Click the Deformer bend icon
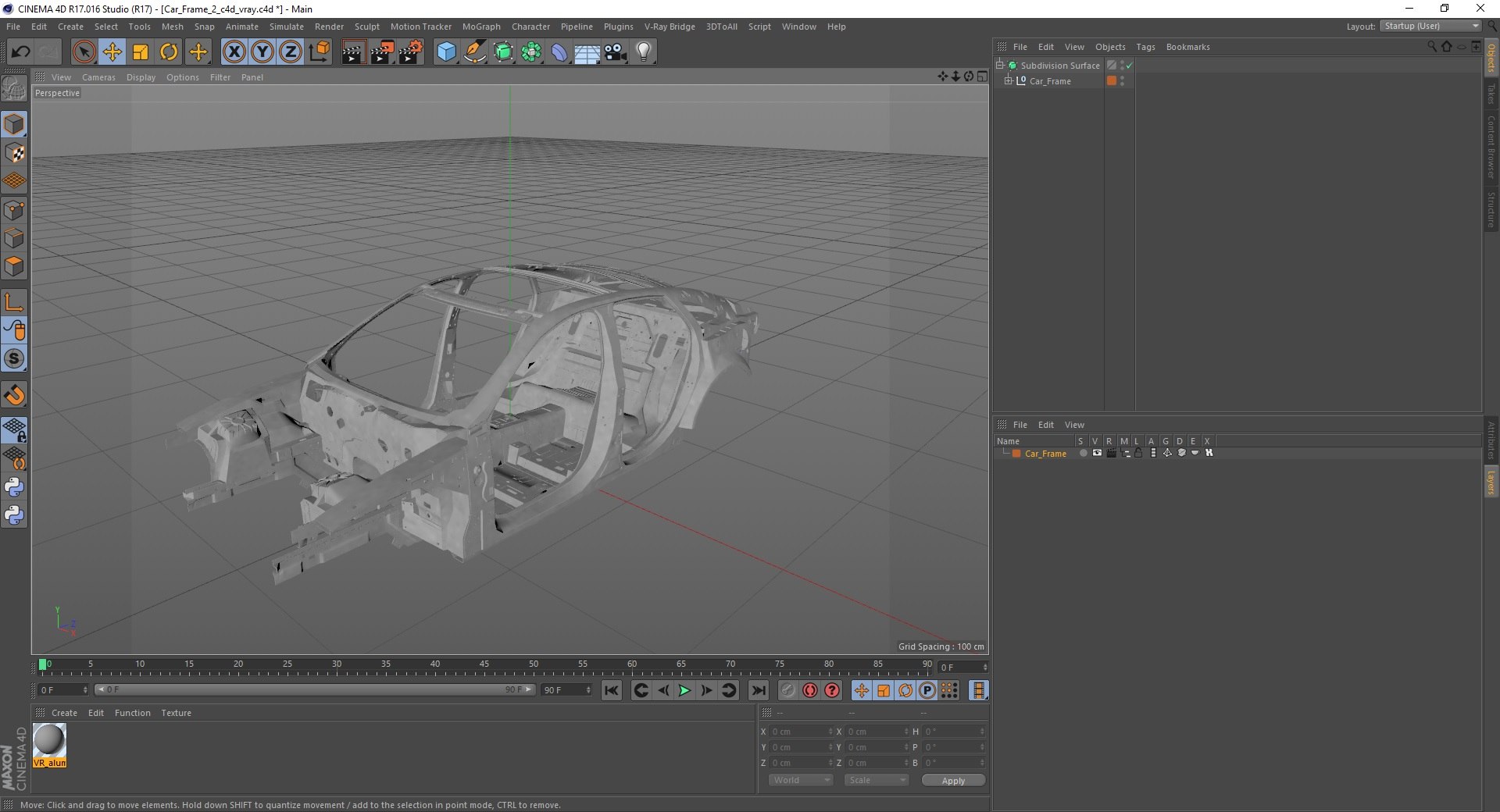Image resolution: width=1500 pixels, height=812 pixels. [559, 52]
